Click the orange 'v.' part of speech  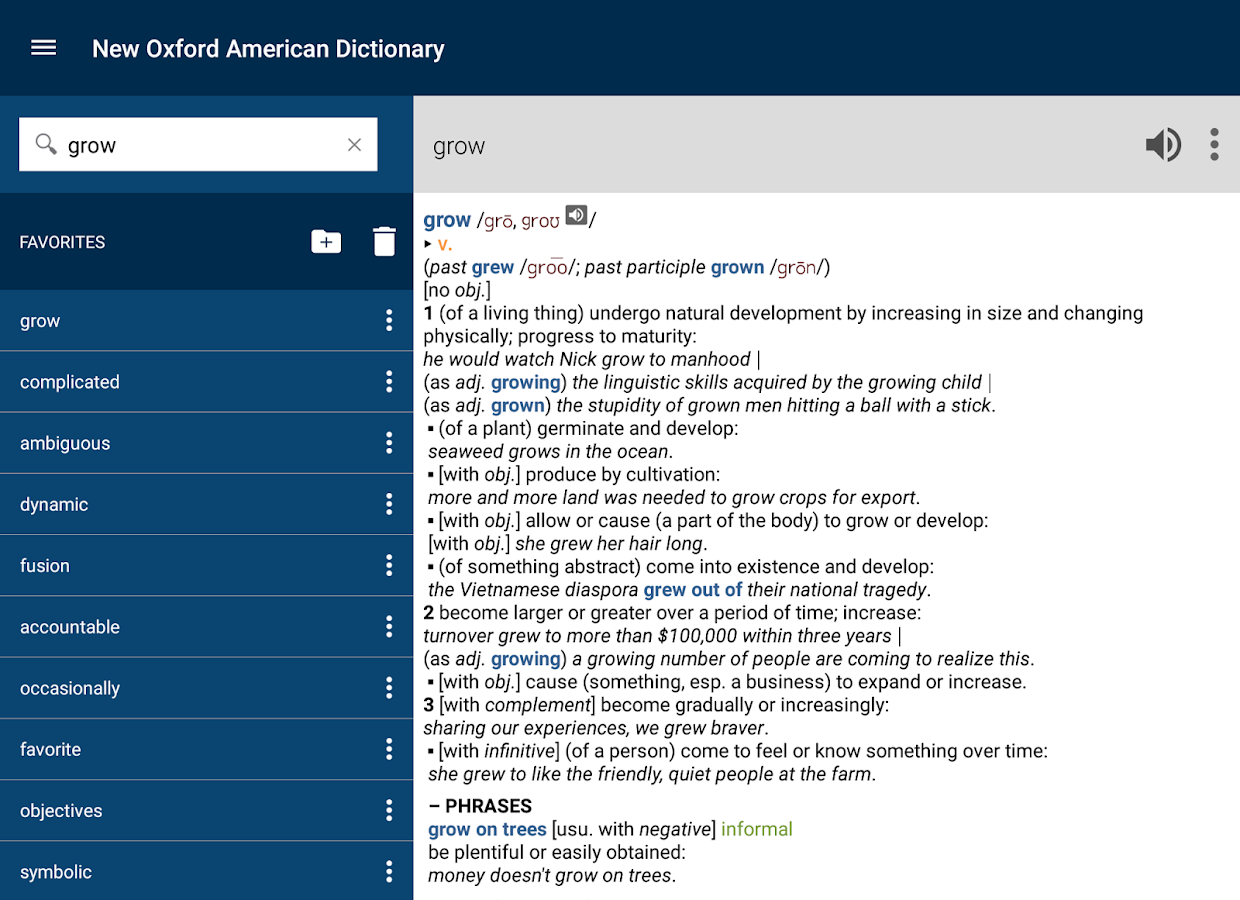pyautogui.click(x=445, y=244)
